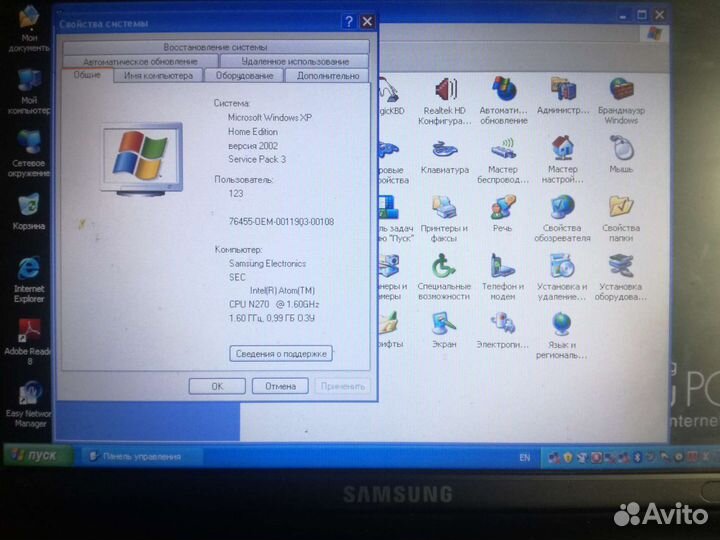Image resolution: width=720 pixels, height=540 pixels.
Task: Open Принтеры и факсы icon
Action: click(x=444, y=218)
